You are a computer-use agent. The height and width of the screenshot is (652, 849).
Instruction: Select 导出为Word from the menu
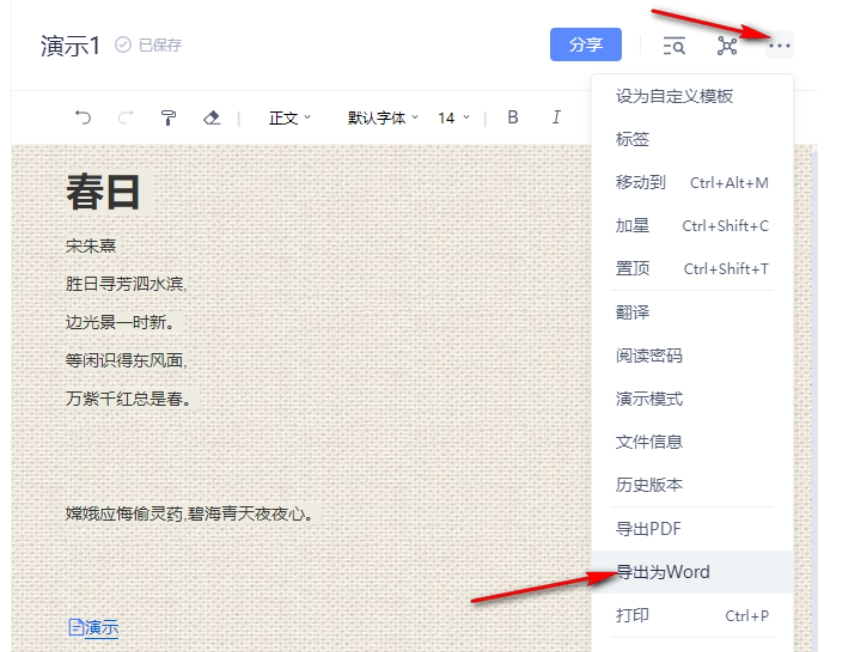pyautogui.click(x=662, y=572)
